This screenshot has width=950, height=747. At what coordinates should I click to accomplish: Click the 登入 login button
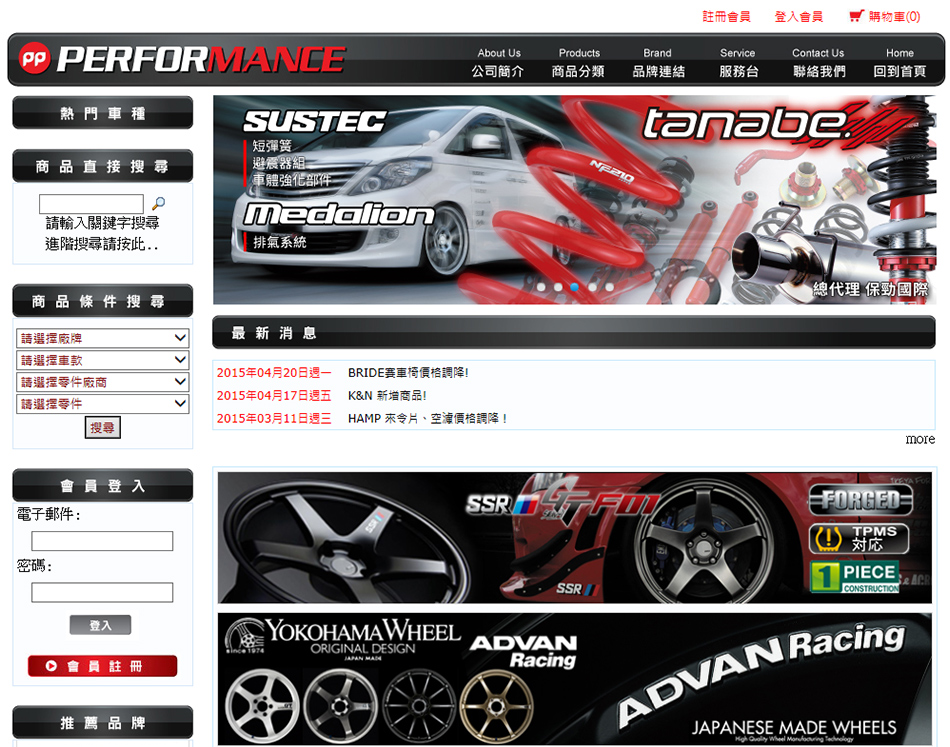pyautogui.click(x=101, y=625)
